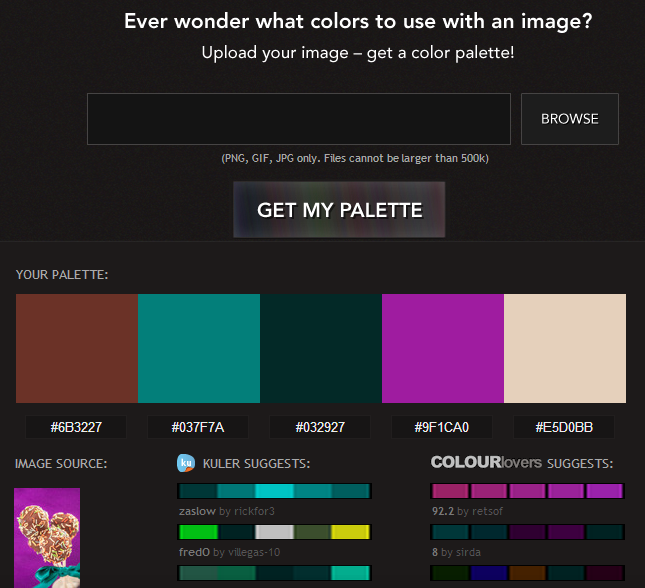Open the fred0 Kuler palette strip
The image size is (645, 588).
coord(274,532)
